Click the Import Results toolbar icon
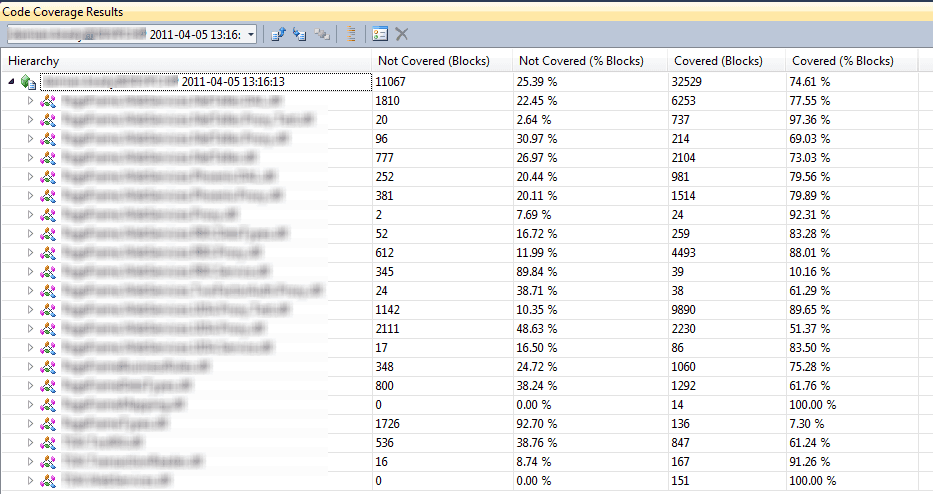Image resolution: width=933 pixels, height=494 pixels. click(299, 34)
